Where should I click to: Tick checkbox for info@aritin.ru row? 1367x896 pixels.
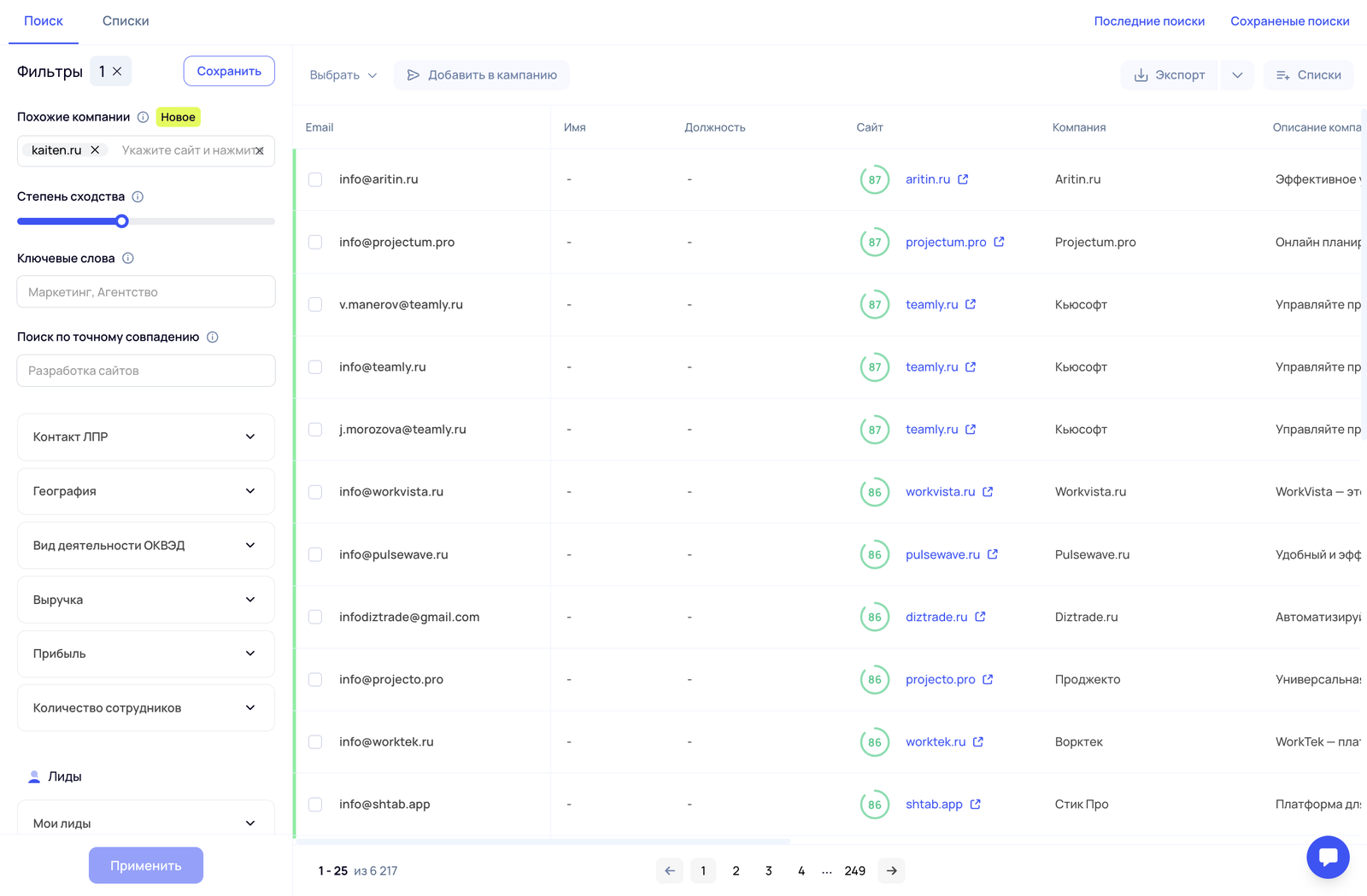(315, 179)
